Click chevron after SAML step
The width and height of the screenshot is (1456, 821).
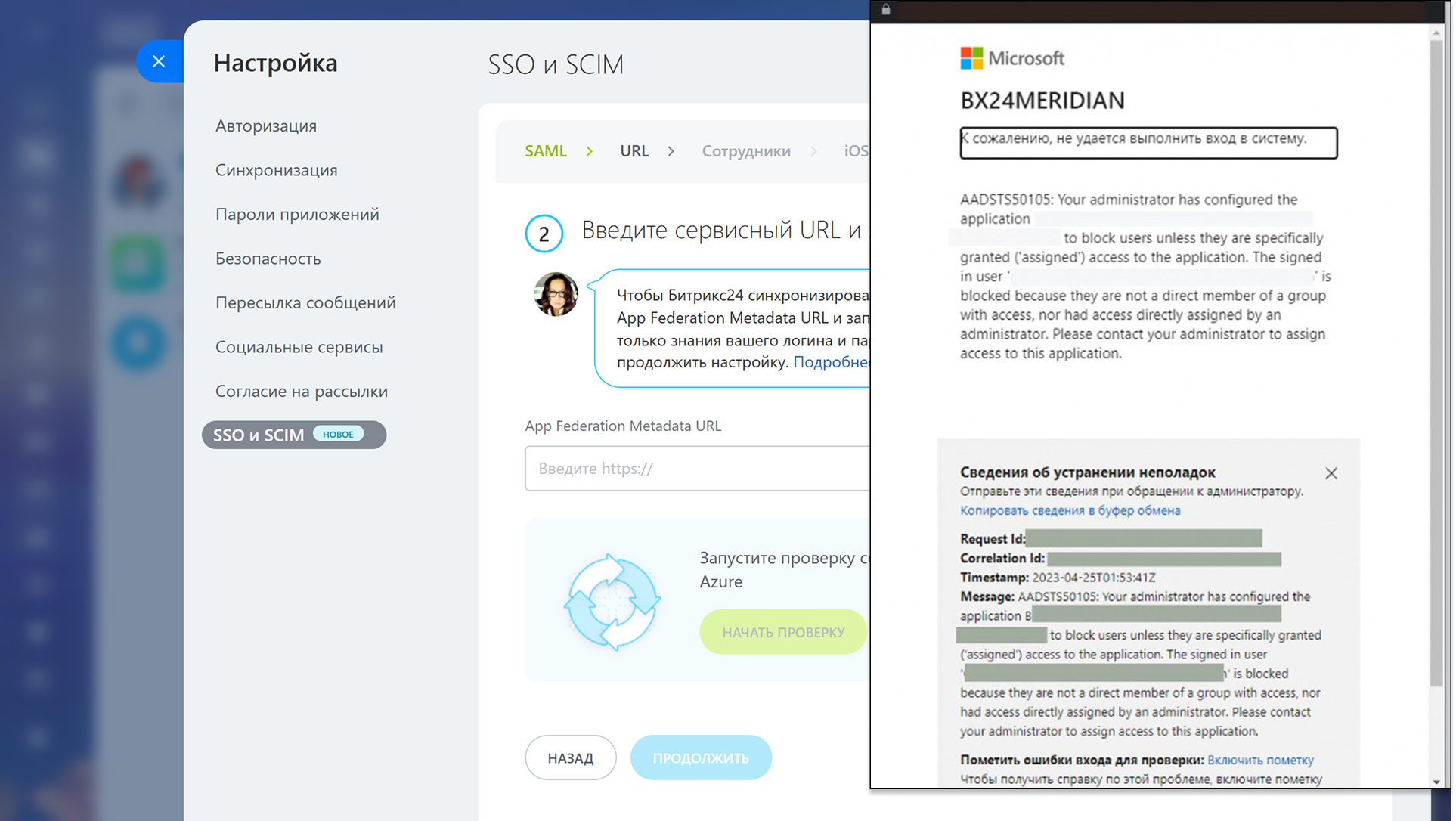pos(590,151)
